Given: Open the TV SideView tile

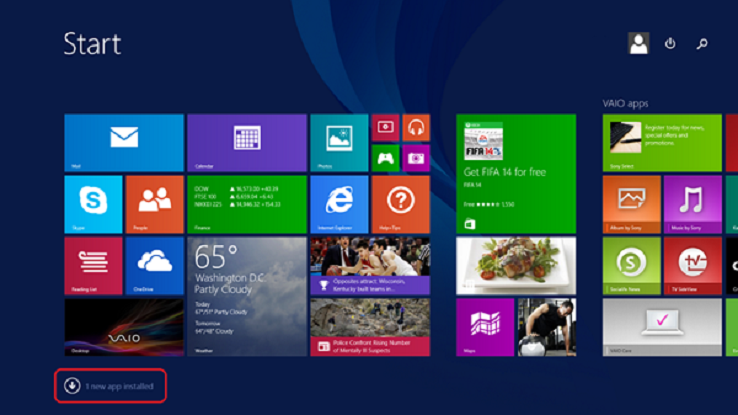Looking at the screenshot, I should 693,266.
